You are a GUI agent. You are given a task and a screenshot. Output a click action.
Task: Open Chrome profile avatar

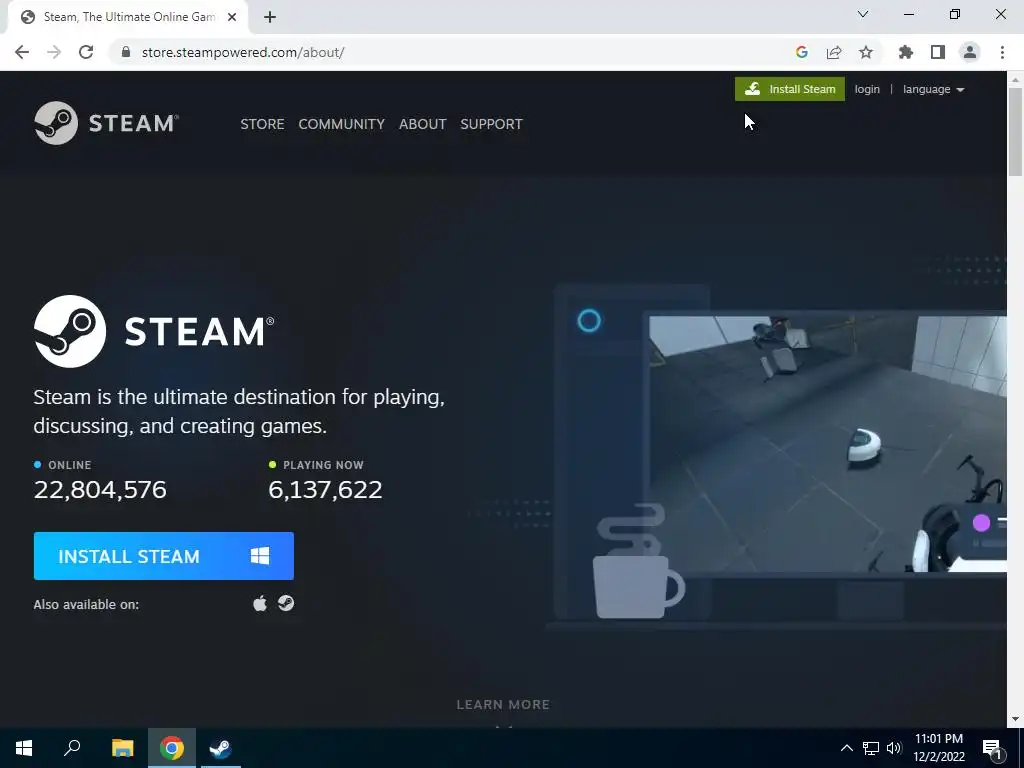point(970,52)
